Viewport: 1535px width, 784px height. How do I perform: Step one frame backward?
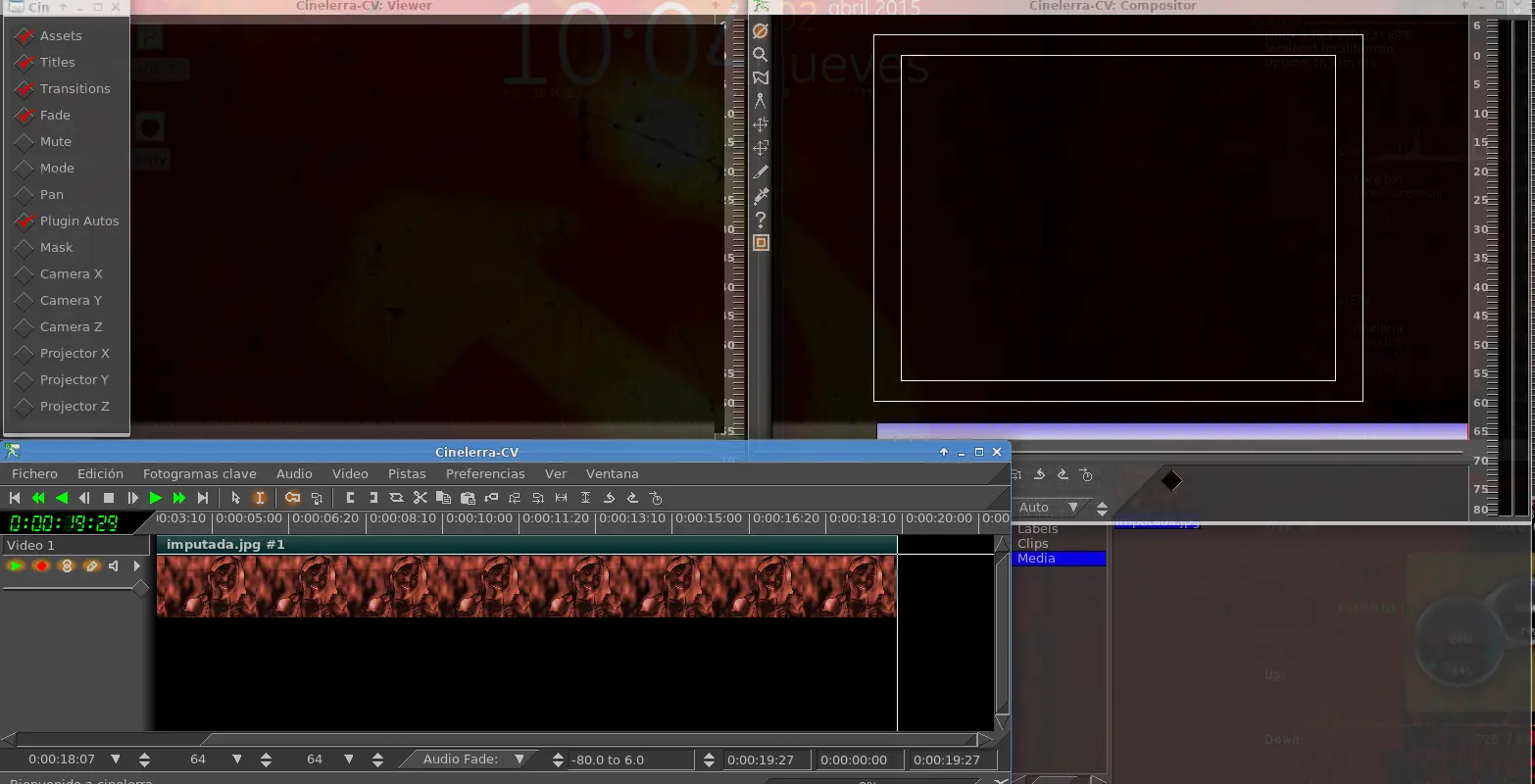(x=85, y=498)
